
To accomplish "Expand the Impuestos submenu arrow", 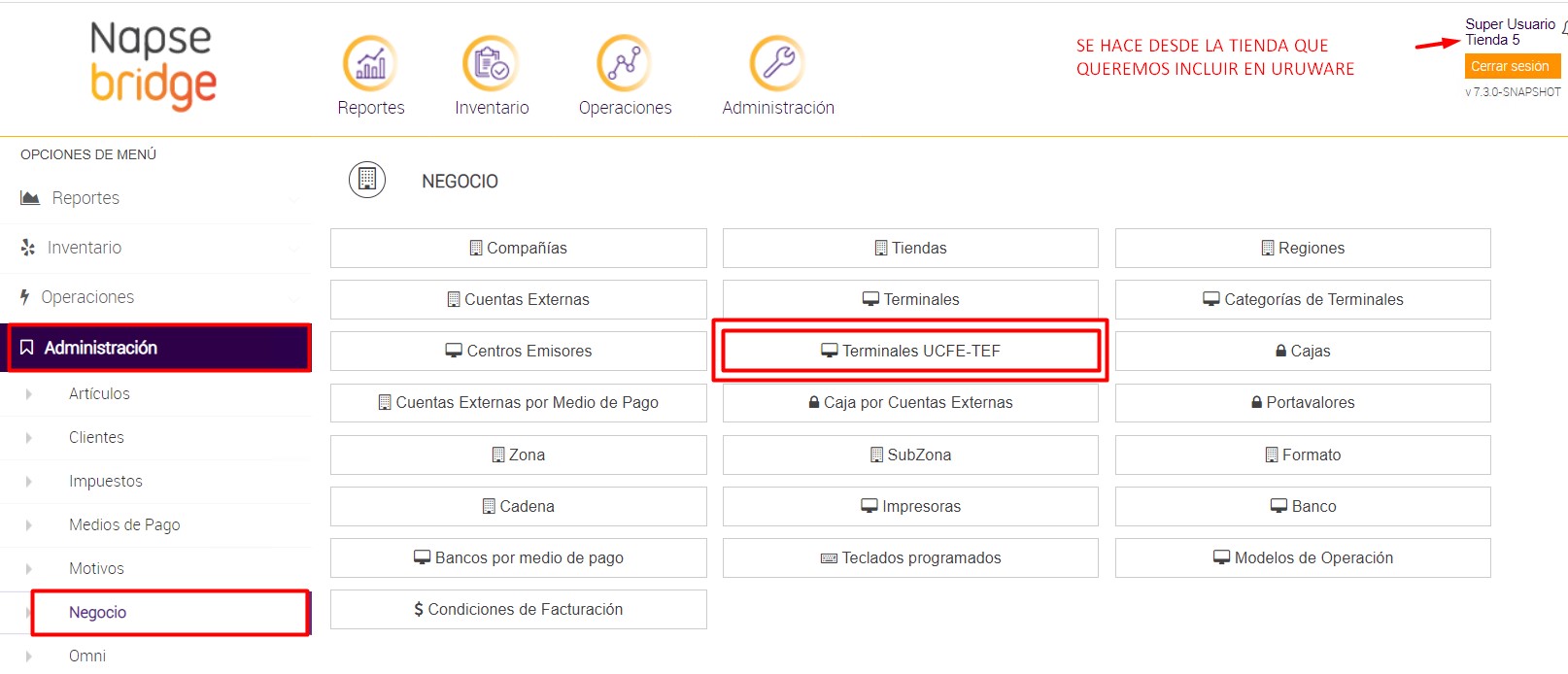I will click(29, 482).
